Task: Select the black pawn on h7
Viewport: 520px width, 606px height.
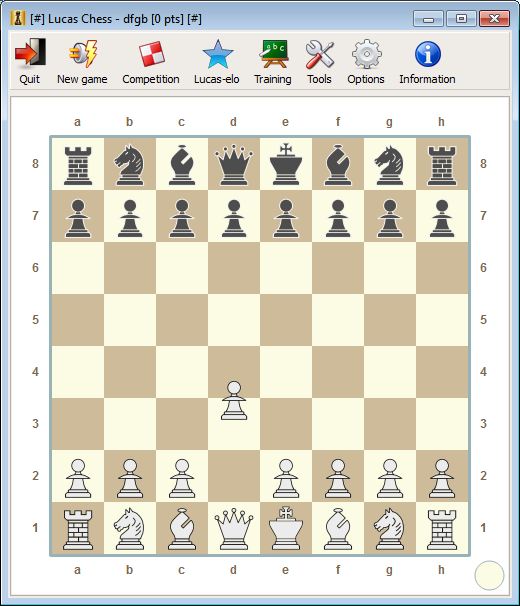Action: (442, 218)
